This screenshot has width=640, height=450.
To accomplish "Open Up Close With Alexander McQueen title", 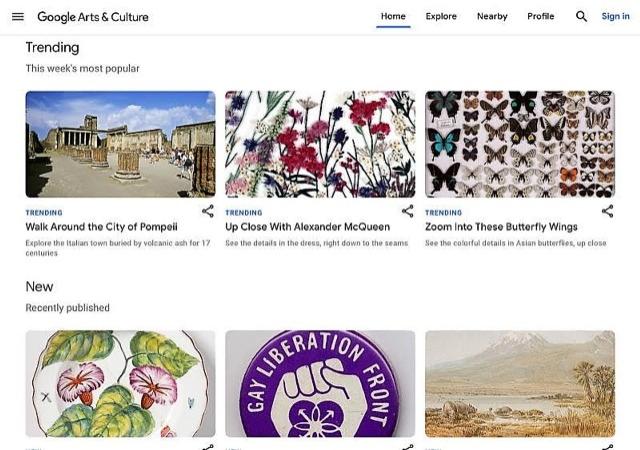I will [x=306, y=227].
